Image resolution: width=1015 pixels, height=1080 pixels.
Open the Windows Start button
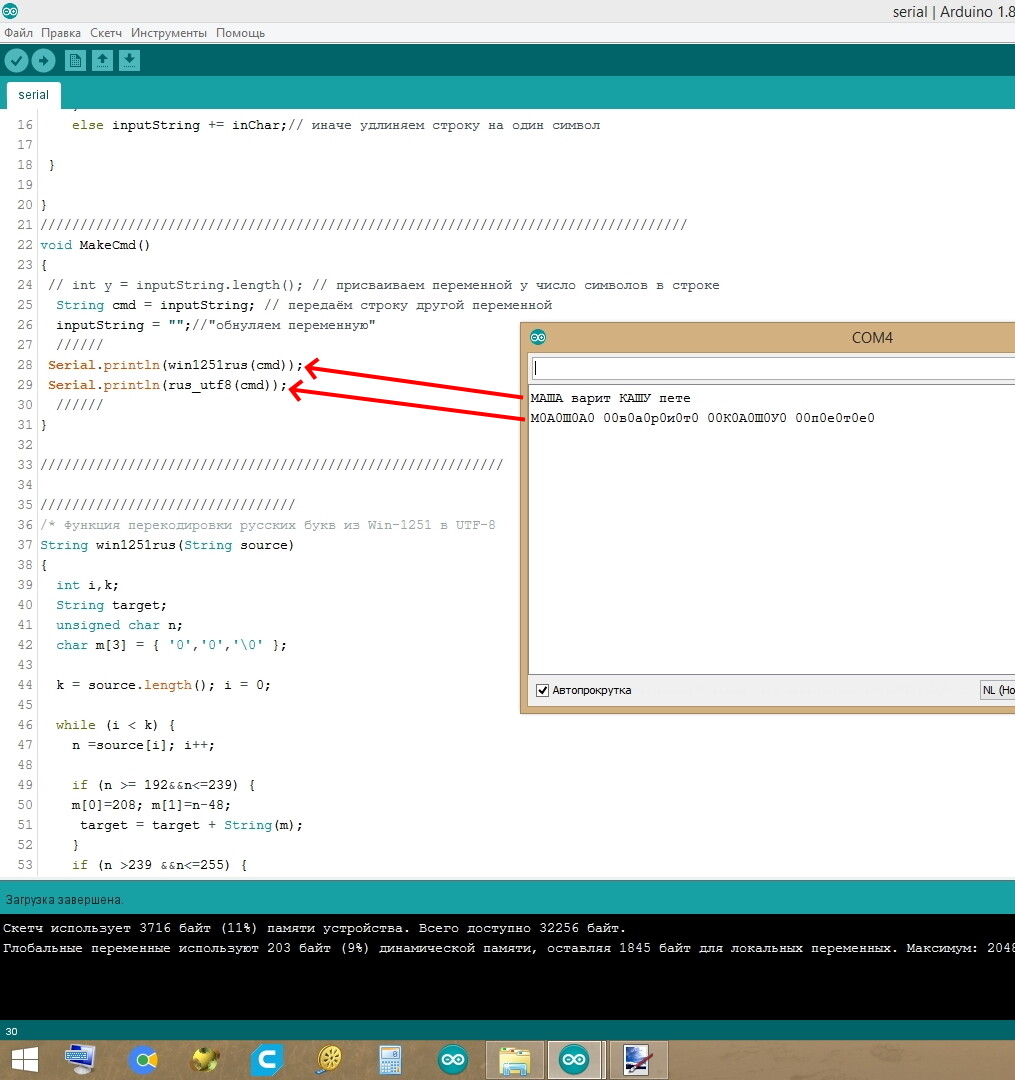pyautogui.click(x=25, y=1059)
